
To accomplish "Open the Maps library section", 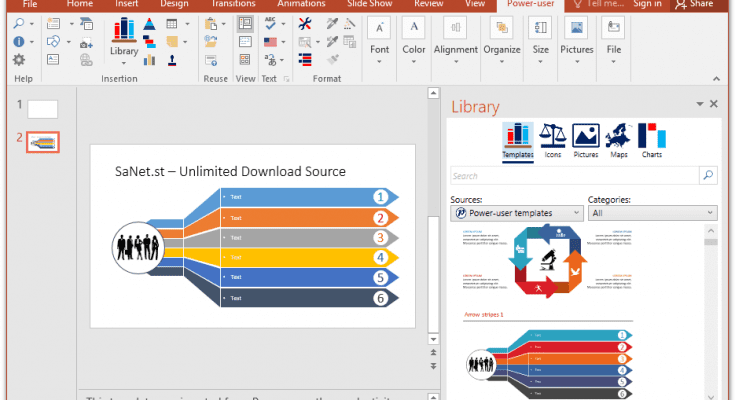I will 619,141.
